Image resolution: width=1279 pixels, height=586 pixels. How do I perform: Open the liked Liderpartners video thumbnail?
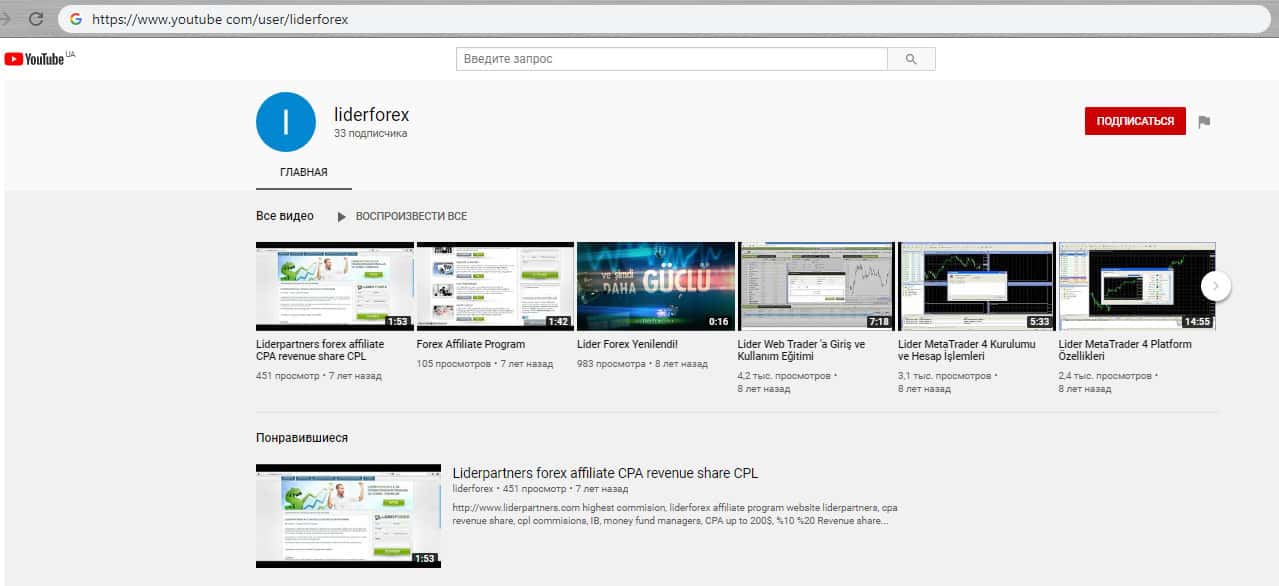coord(348,516)
